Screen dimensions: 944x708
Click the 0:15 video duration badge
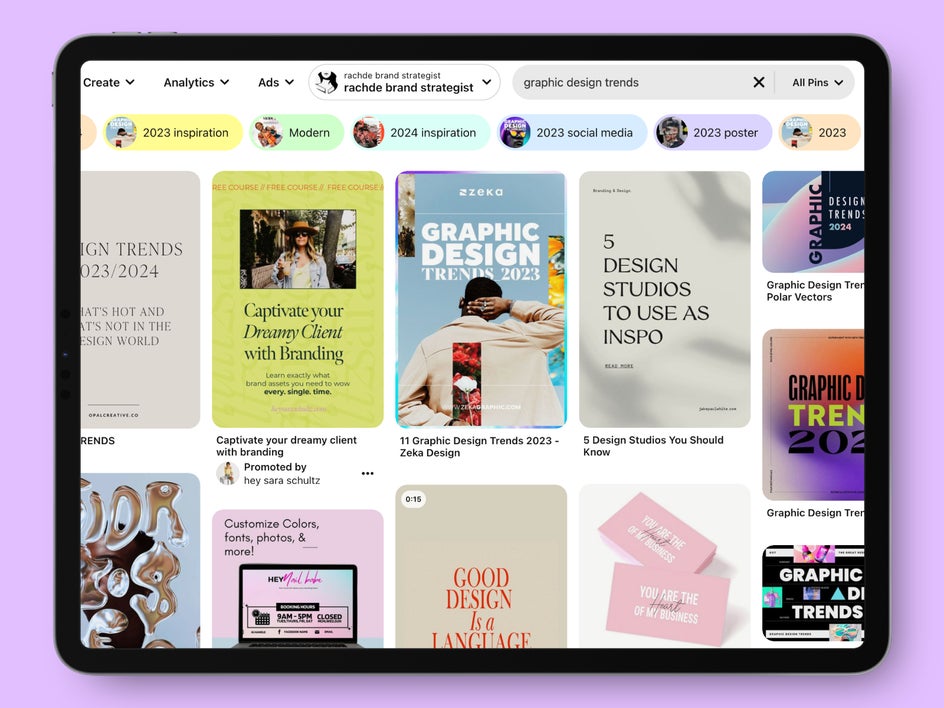(x=414, y=499)
